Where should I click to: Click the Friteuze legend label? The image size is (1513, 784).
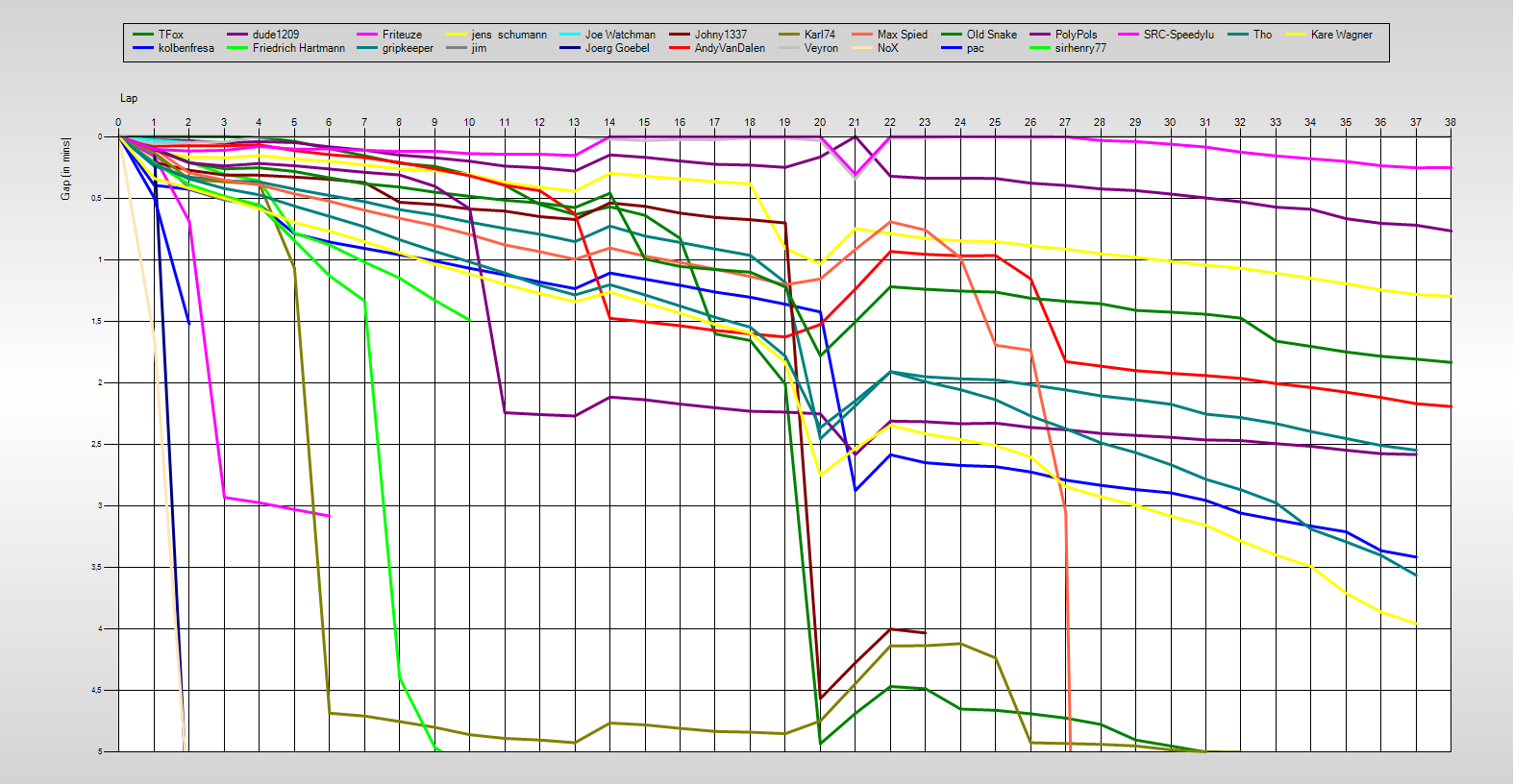(x=402, y=35)
